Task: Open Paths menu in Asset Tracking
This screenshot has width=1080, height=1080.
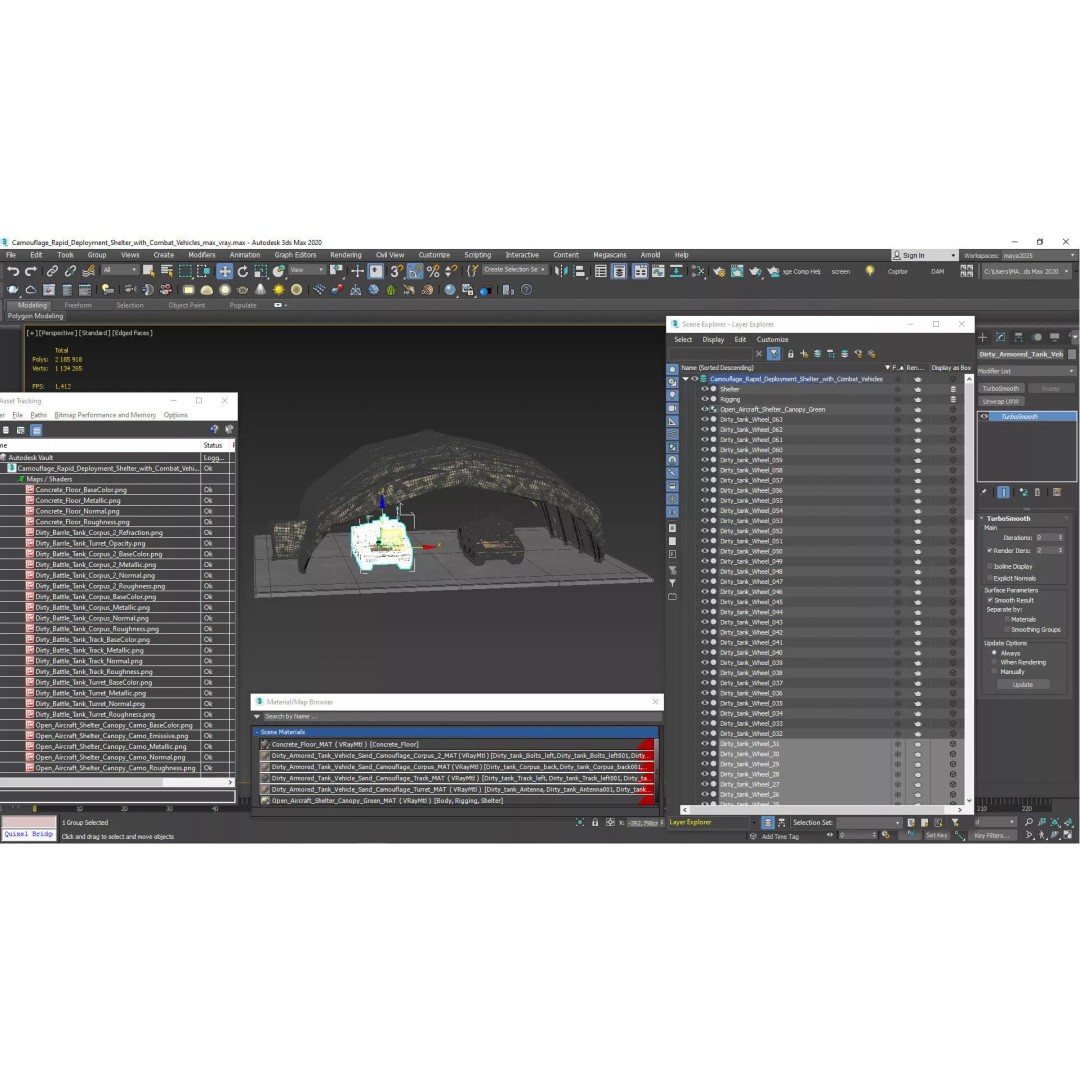Action: (x=39, y=415)
